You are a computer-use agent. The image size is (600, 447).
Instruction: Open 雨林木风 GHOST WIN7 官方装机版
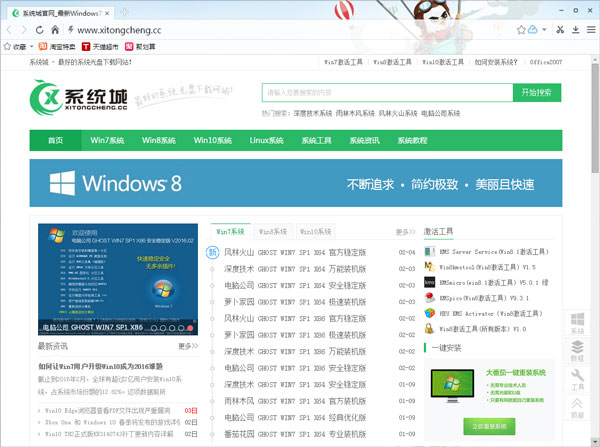tap(295, 401)
